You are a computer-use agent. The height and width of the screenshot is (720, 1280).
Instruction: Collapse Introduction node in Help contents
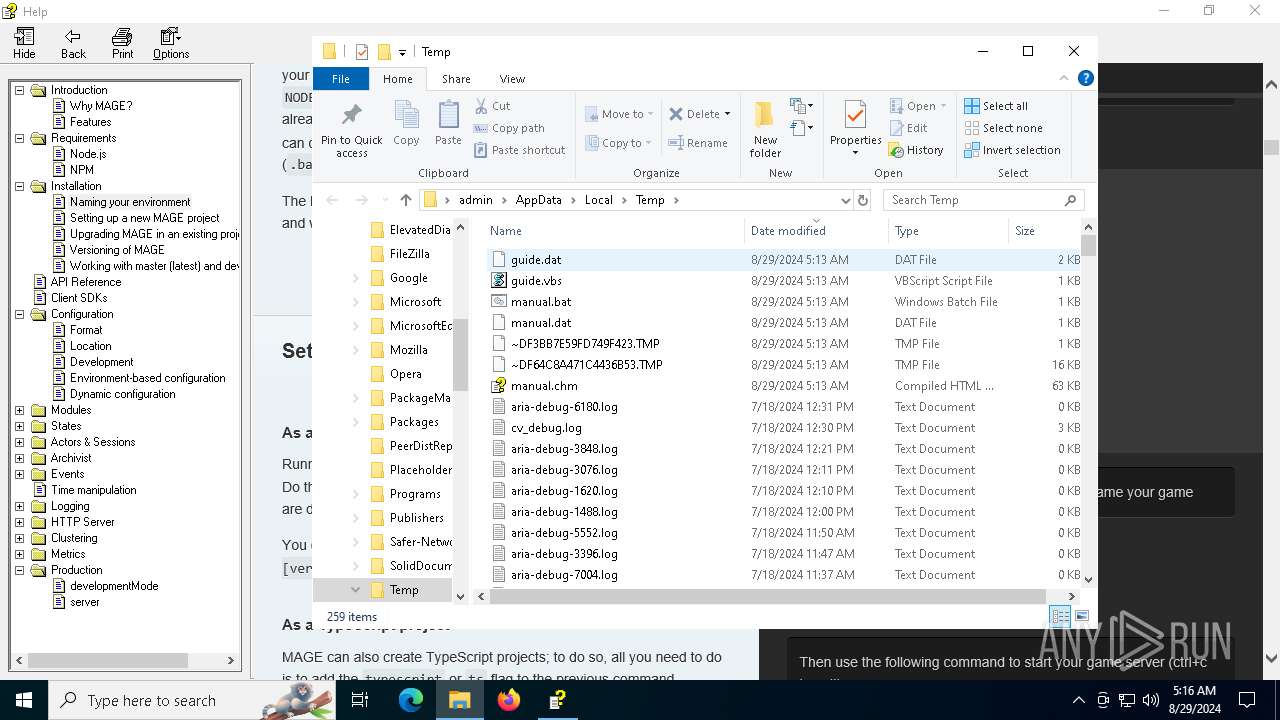[x=19, y=90]
